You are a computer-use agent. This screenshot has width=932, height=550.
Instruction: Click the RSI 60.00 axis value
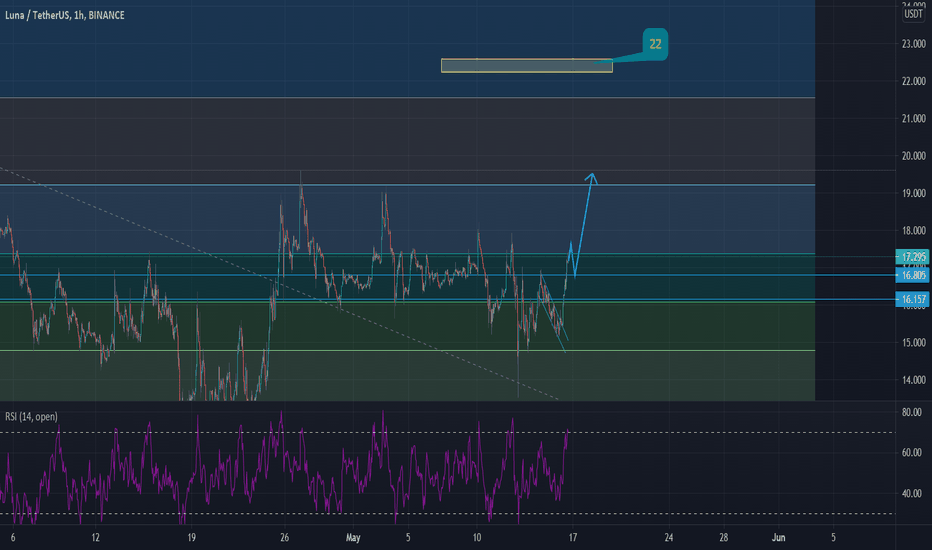tap(912, 452)
